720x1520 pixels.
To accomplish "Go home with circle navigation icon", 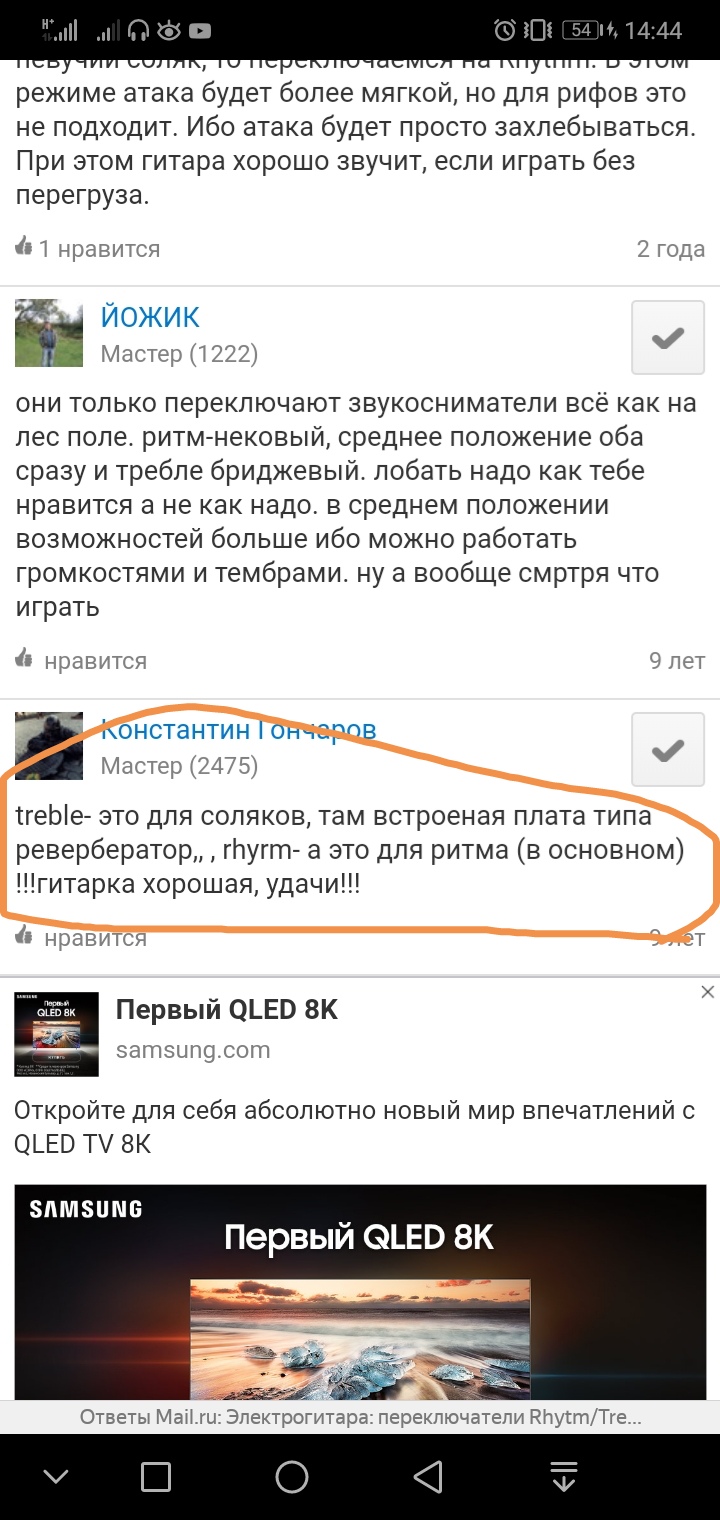I will pyautogui.click(x=292, y=1476).
